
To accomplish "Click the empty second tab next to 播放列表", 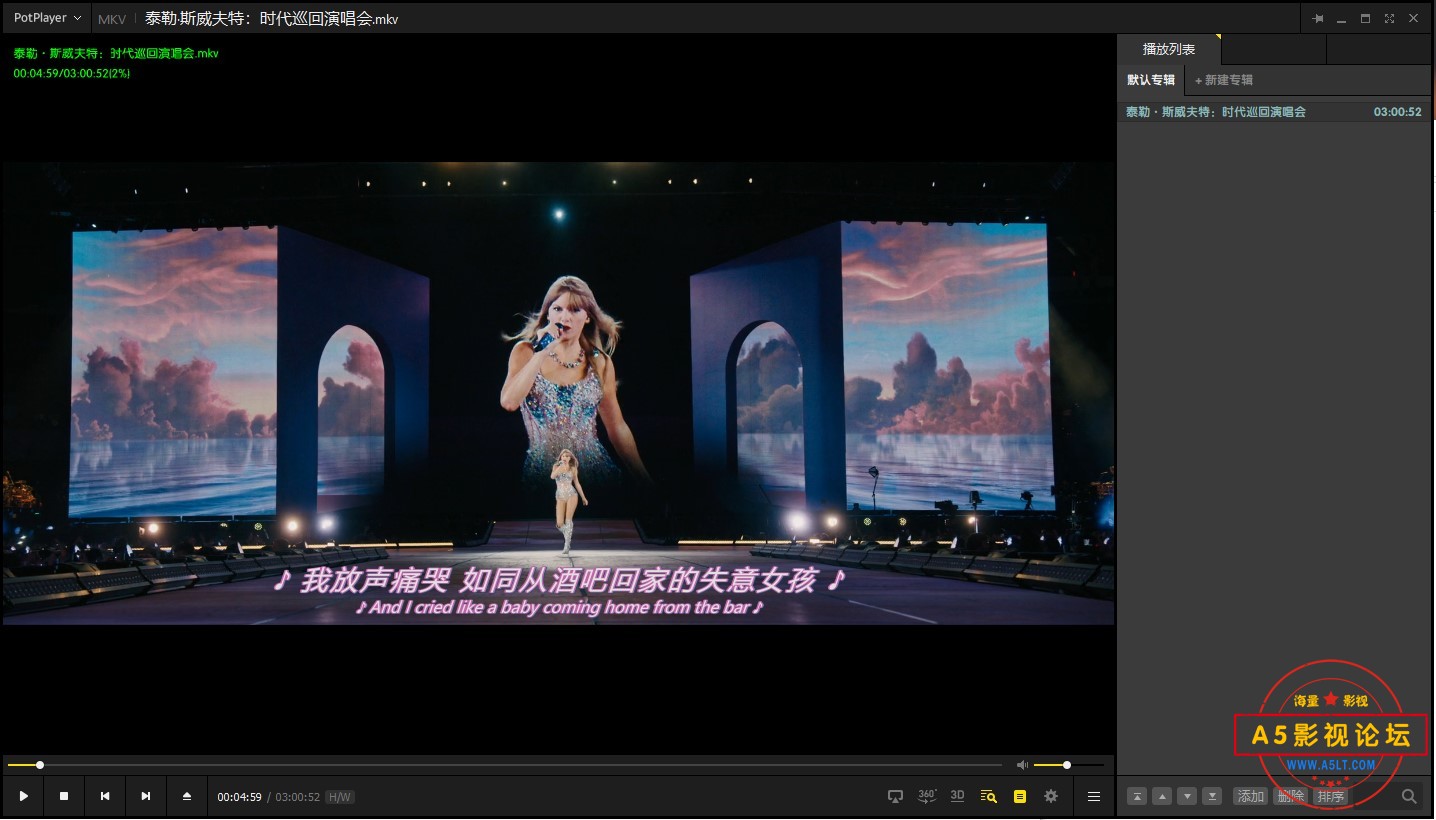I will point(1274,49).
